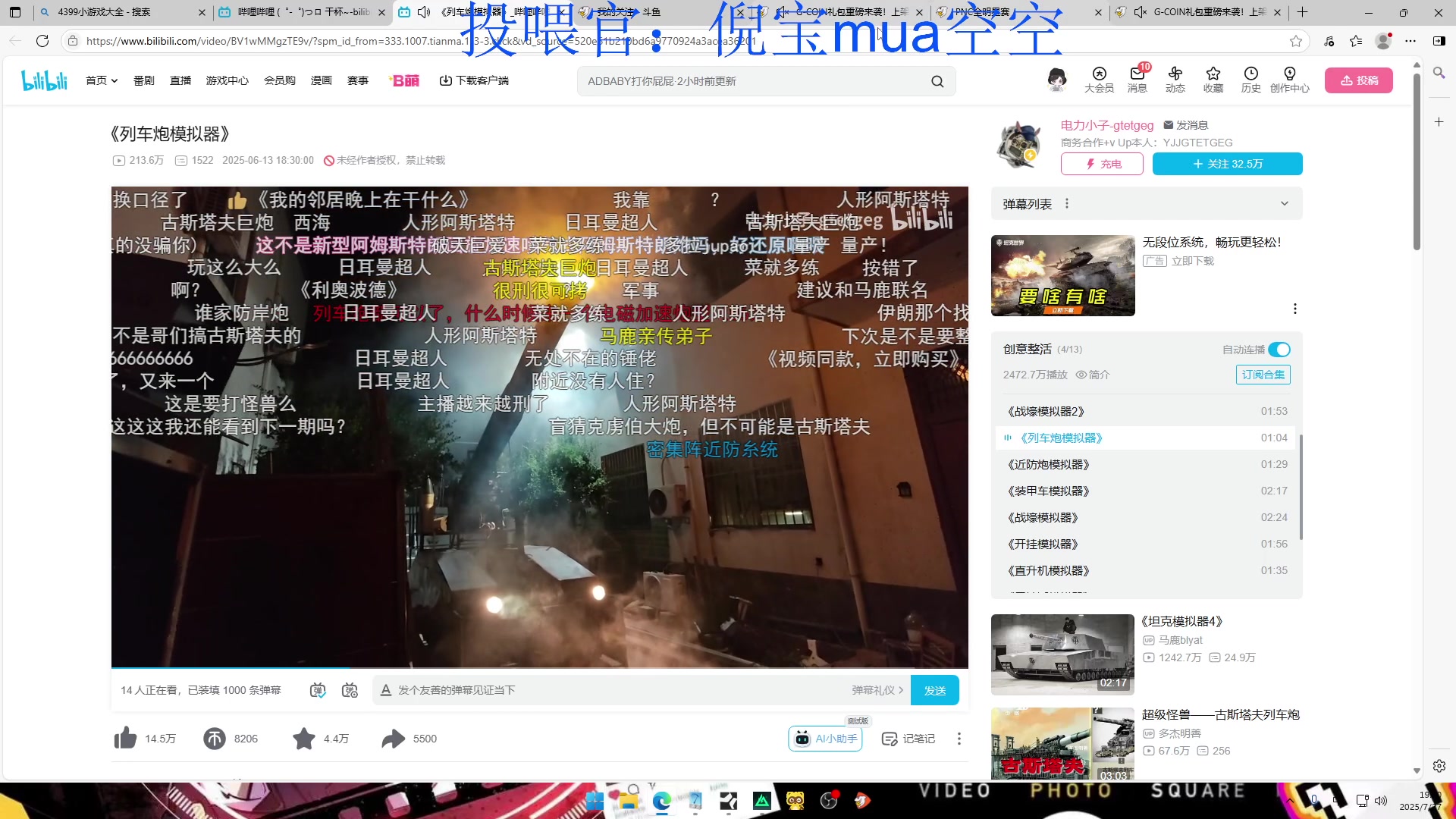Open the AI小助手 assistant
The image size is (1456, 819).
tap(825, 738)
